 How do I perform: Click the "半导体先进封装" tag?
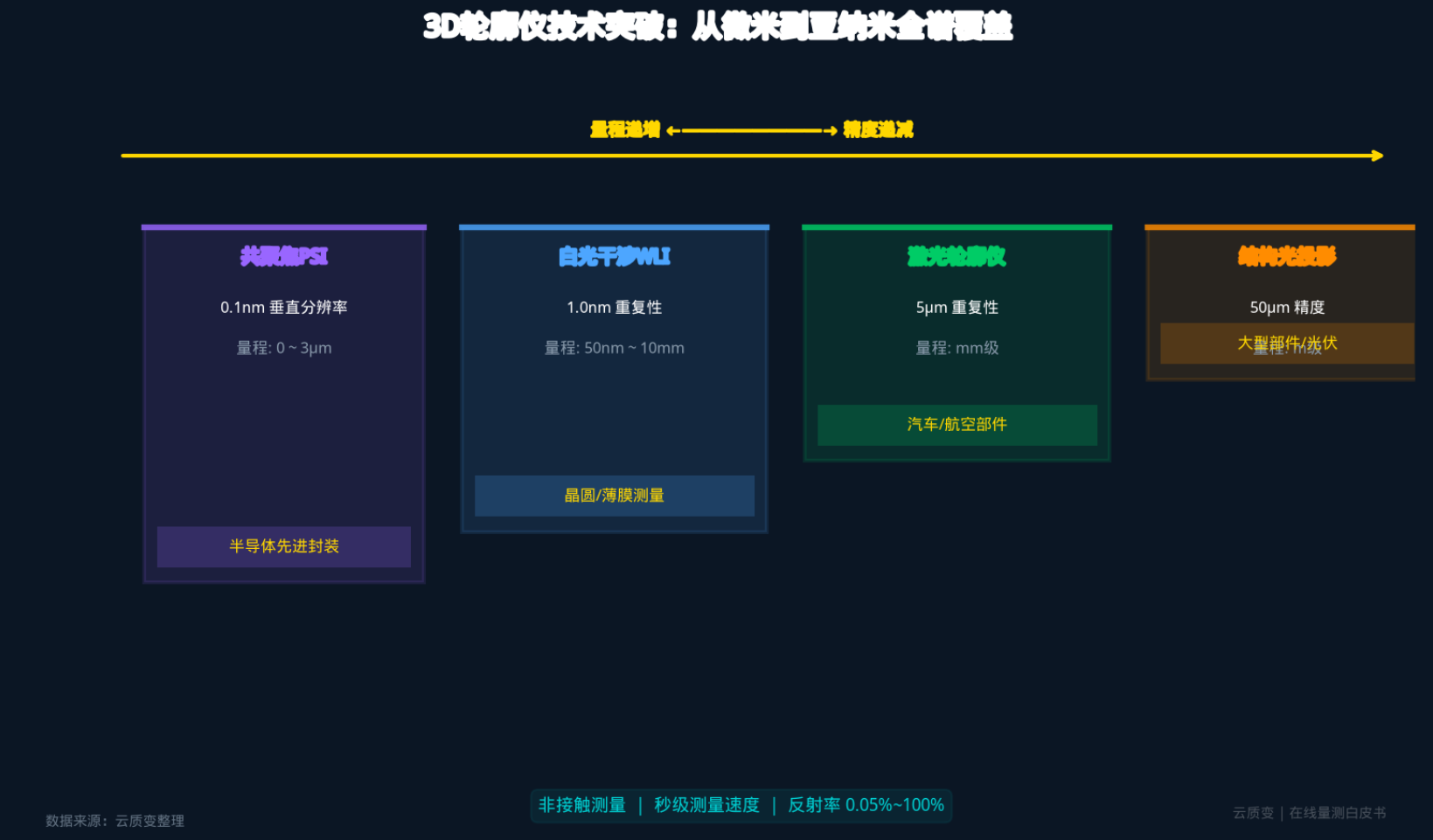tap(284, 546)
